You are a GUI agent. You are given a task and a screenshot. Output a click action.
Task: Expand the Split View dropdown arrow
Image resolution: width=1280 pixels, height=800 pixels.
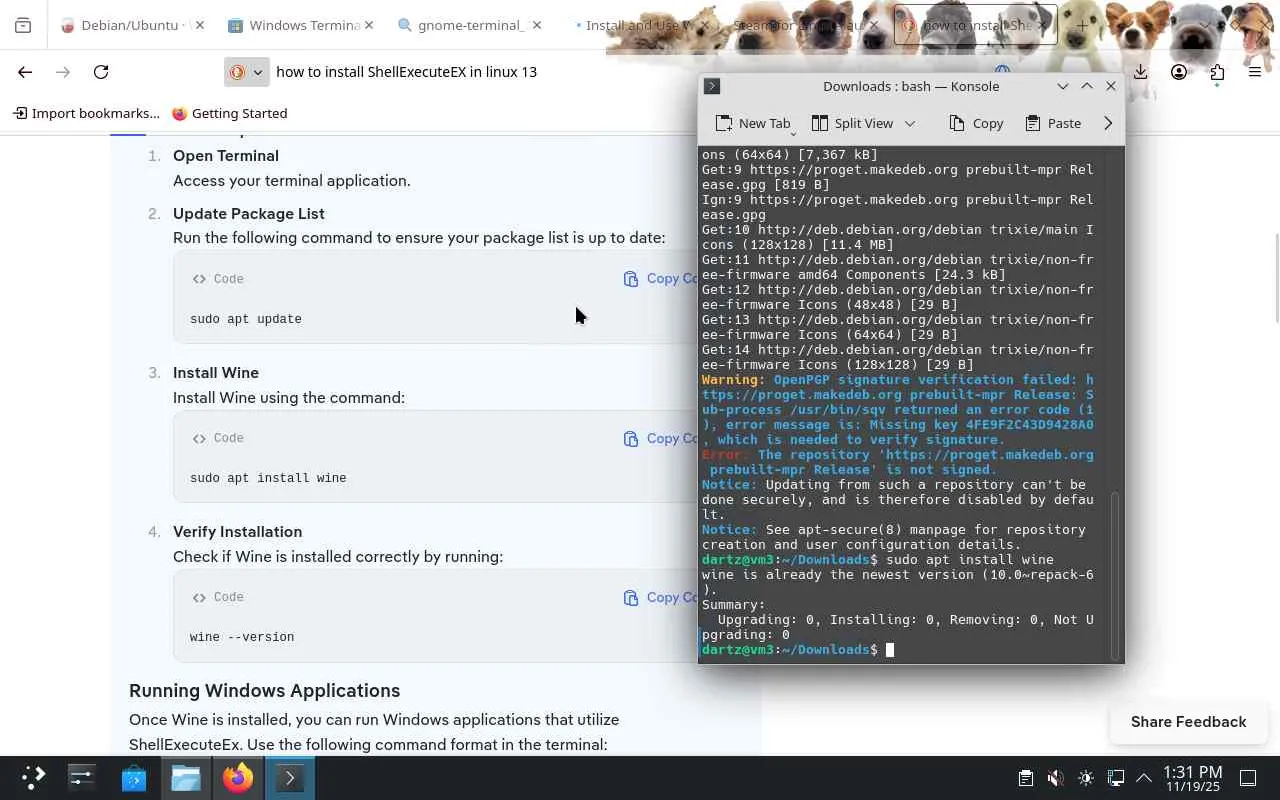[910, 123]
